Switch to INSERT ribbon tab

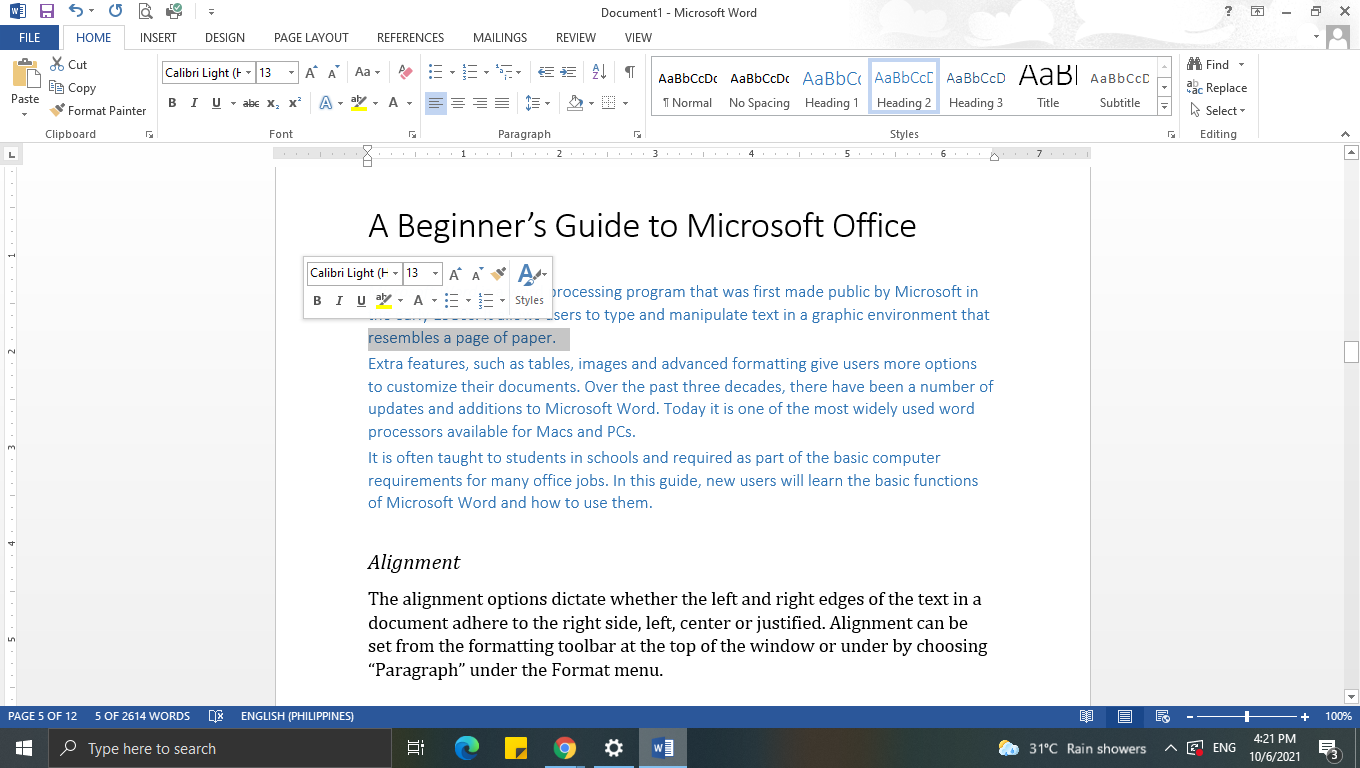click(x=158, y=37)
